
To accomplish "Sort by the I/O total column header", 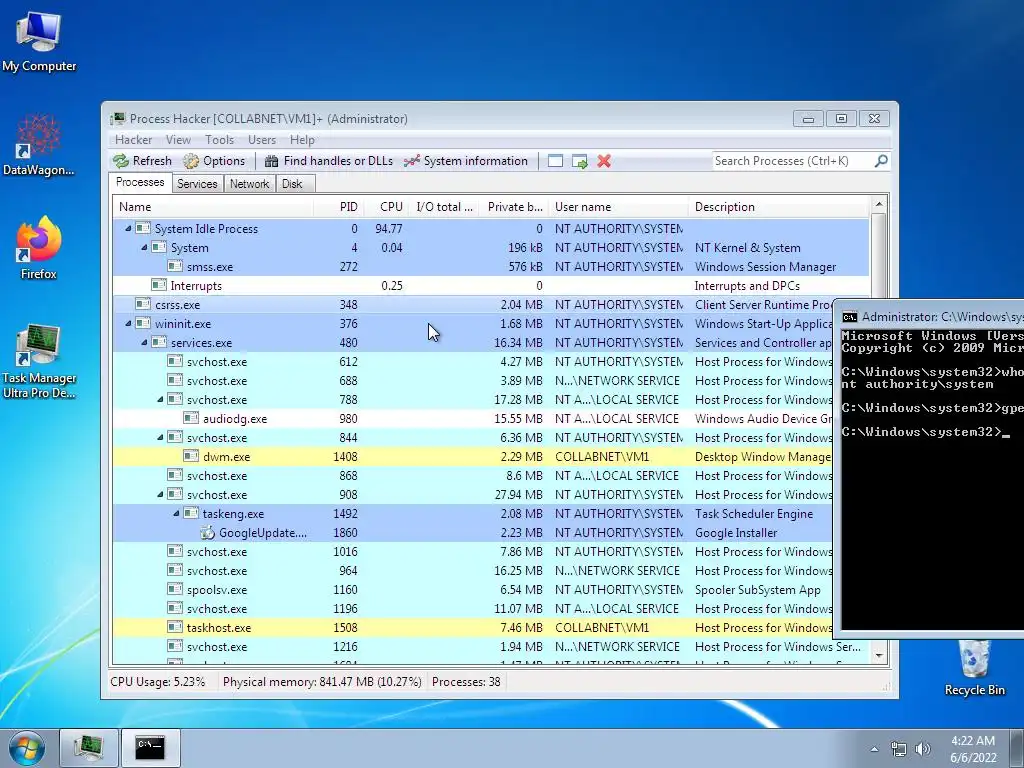I will coord(444,207).
